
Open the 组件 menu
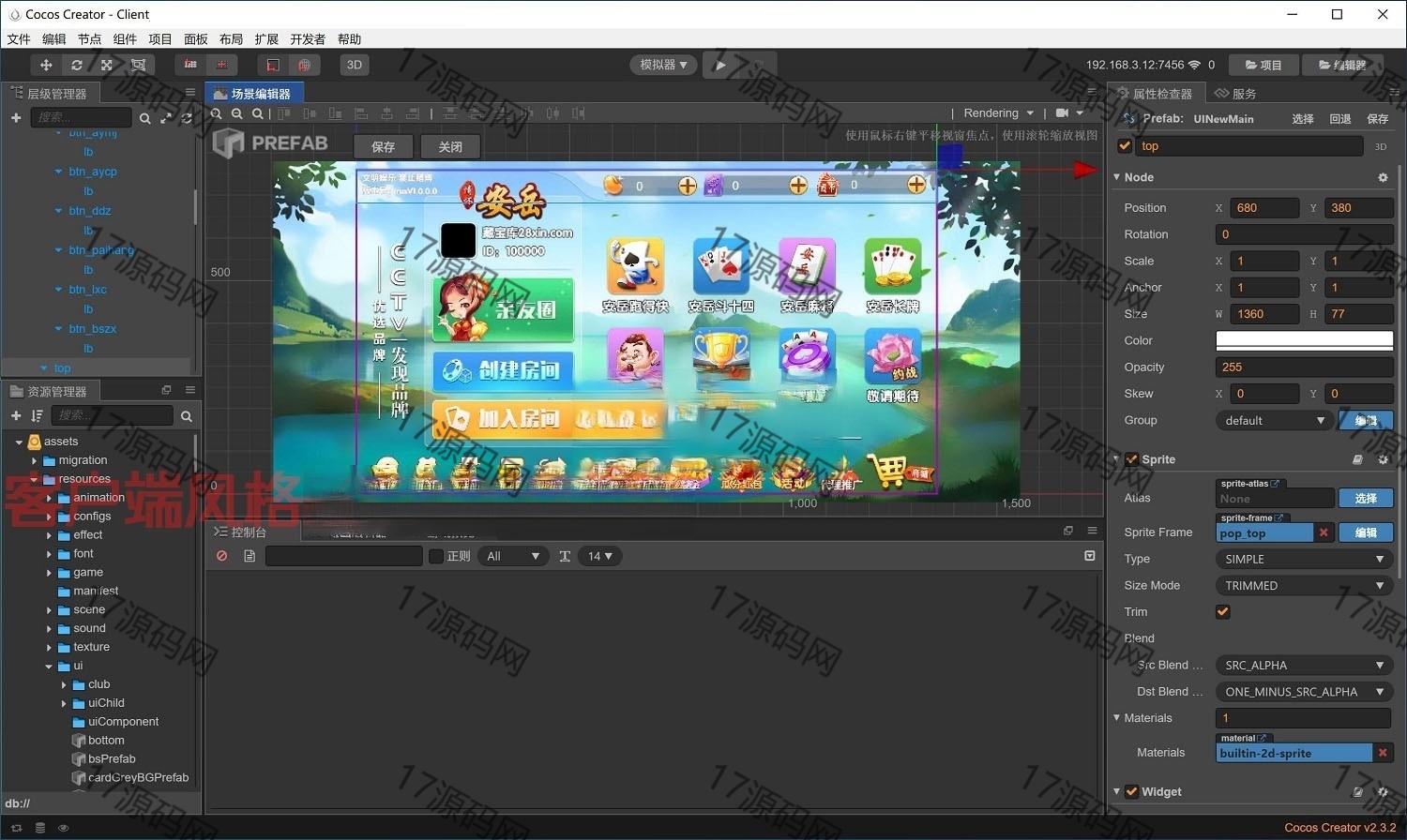tap(125, 39)
